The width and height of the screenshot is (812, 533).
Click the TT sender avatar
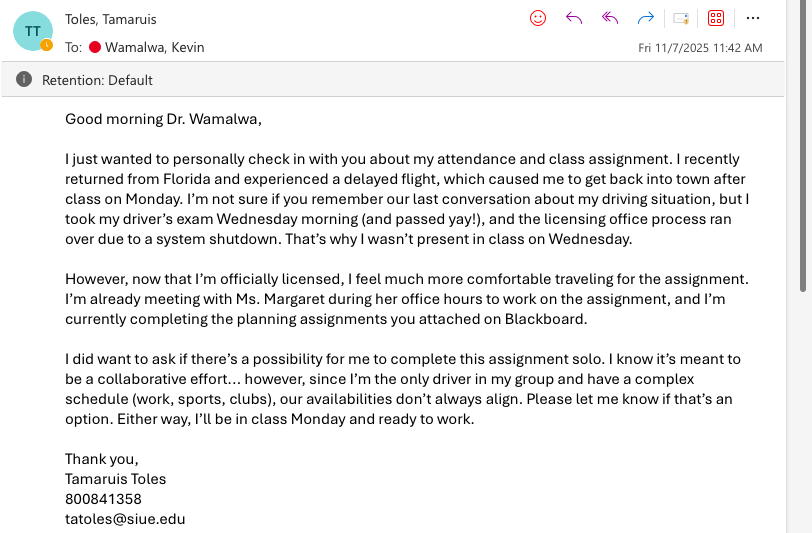tap(33, 31)
